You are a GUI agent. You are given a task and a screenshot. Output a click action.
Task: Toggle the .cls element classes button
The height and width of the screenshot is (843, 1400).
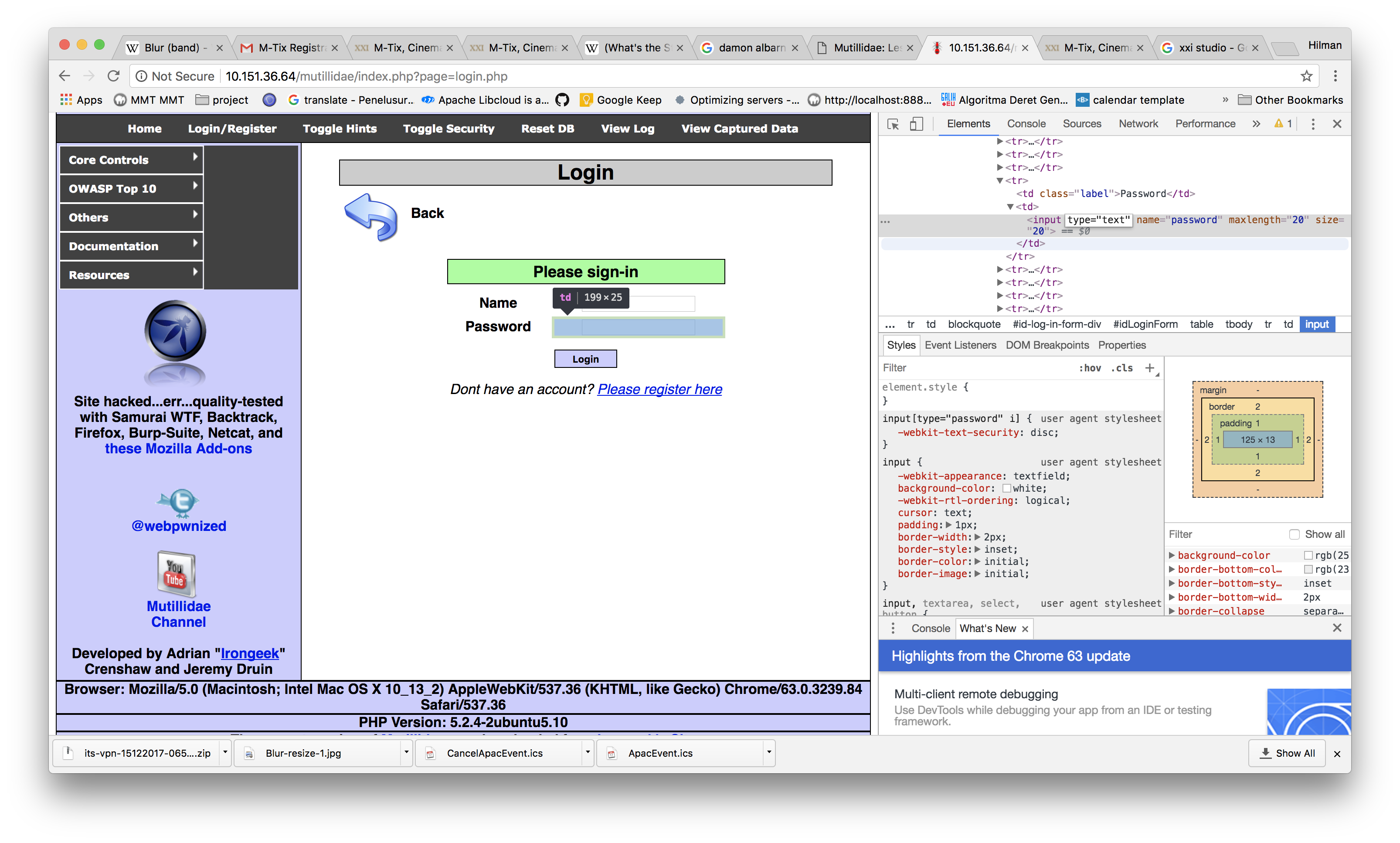pos(1122,368)
